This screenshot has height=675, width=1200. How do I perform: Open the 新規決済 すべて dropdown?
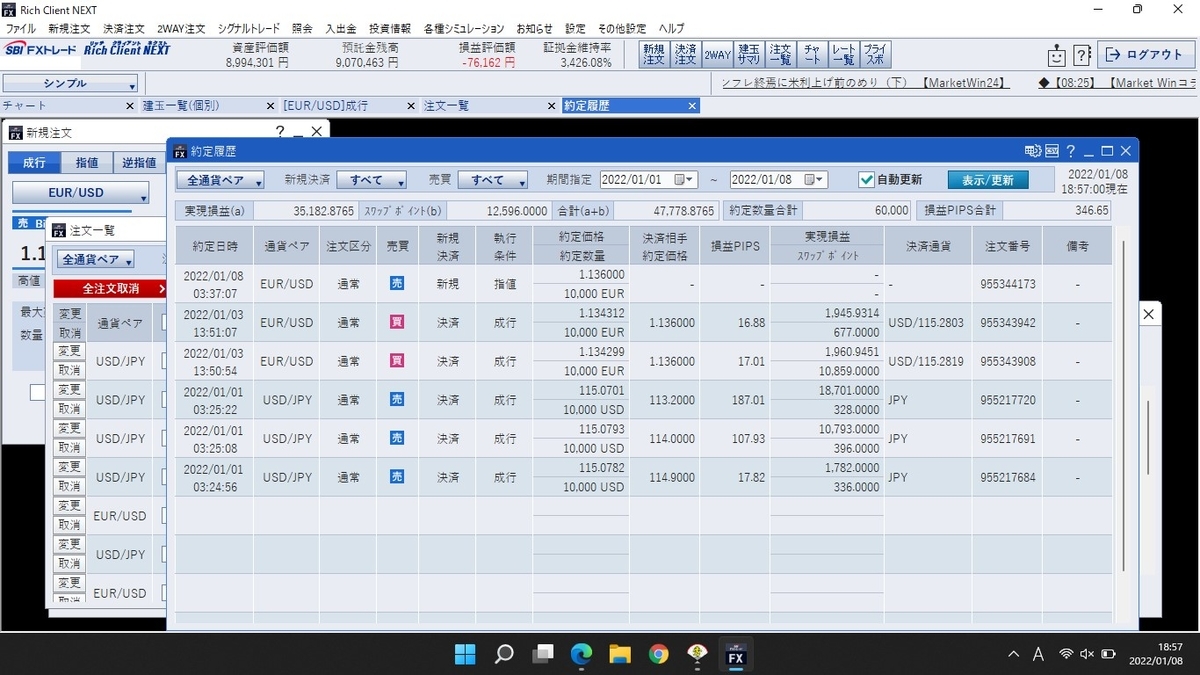coord(371,180)
